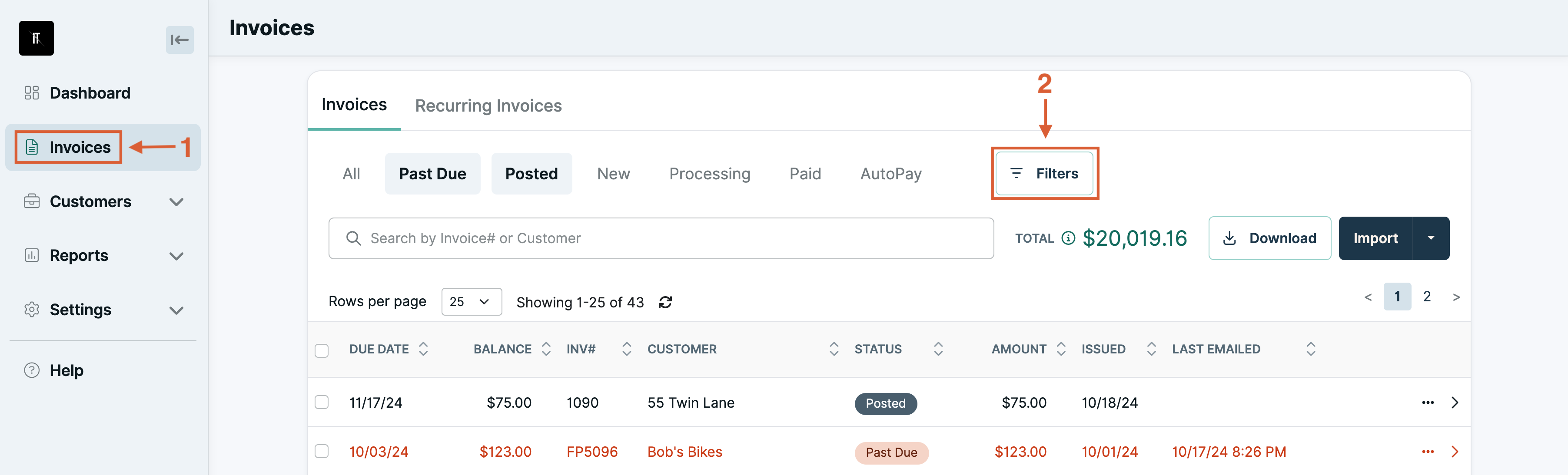Viewport: 1568px width, 475px height.
Task: Click the invoice search field
Action: point(661,238)
